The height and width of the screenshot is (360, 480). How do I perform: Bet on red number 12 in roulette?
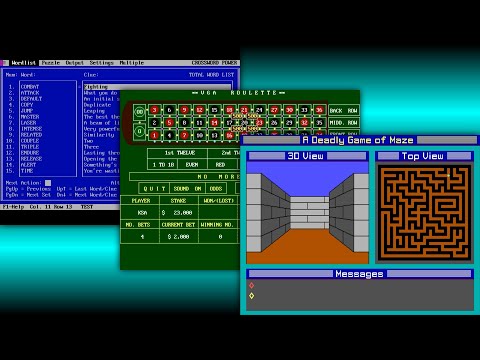(x=199, y=110)
